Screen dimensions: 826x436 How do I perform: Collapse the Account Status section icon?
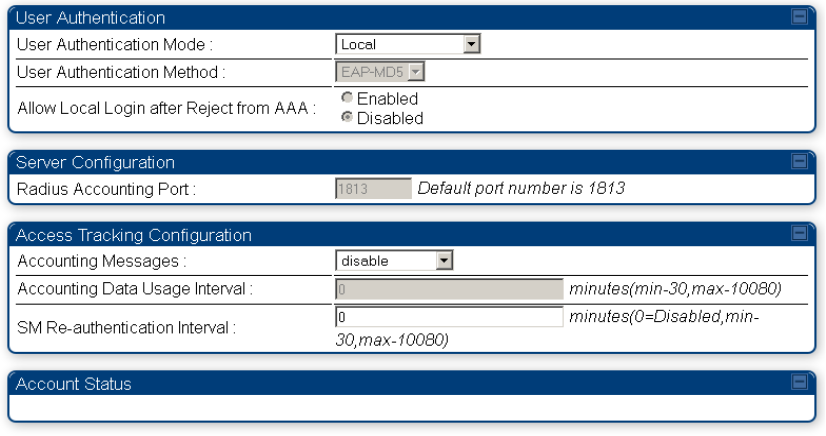[799, 382]
